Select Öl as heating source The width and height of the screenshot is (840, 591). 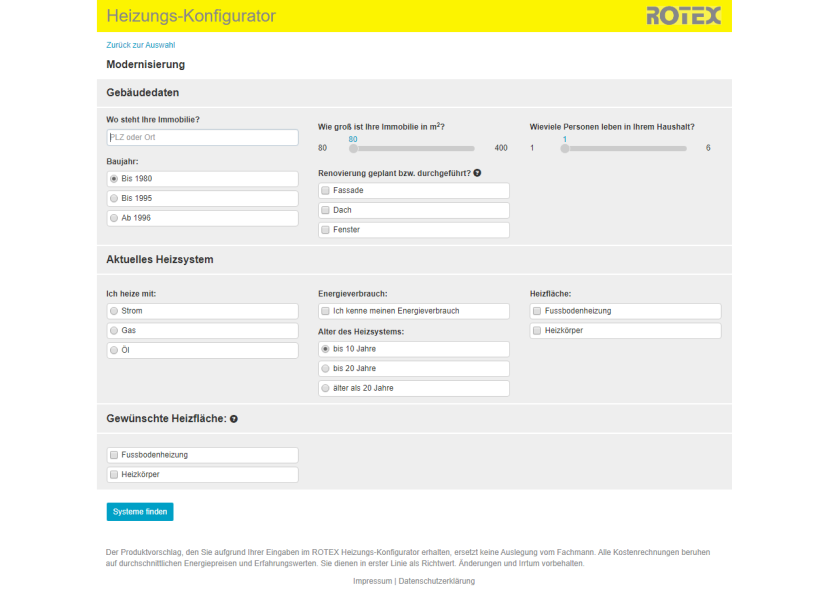tap(114, 350)
